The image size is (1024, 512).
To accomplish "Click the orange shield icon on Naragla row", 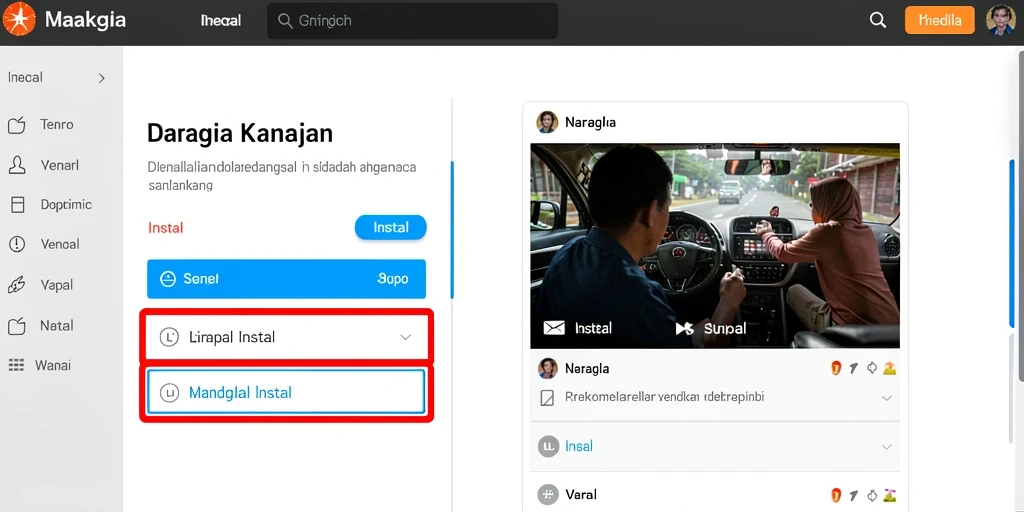I will coord(836,368).
